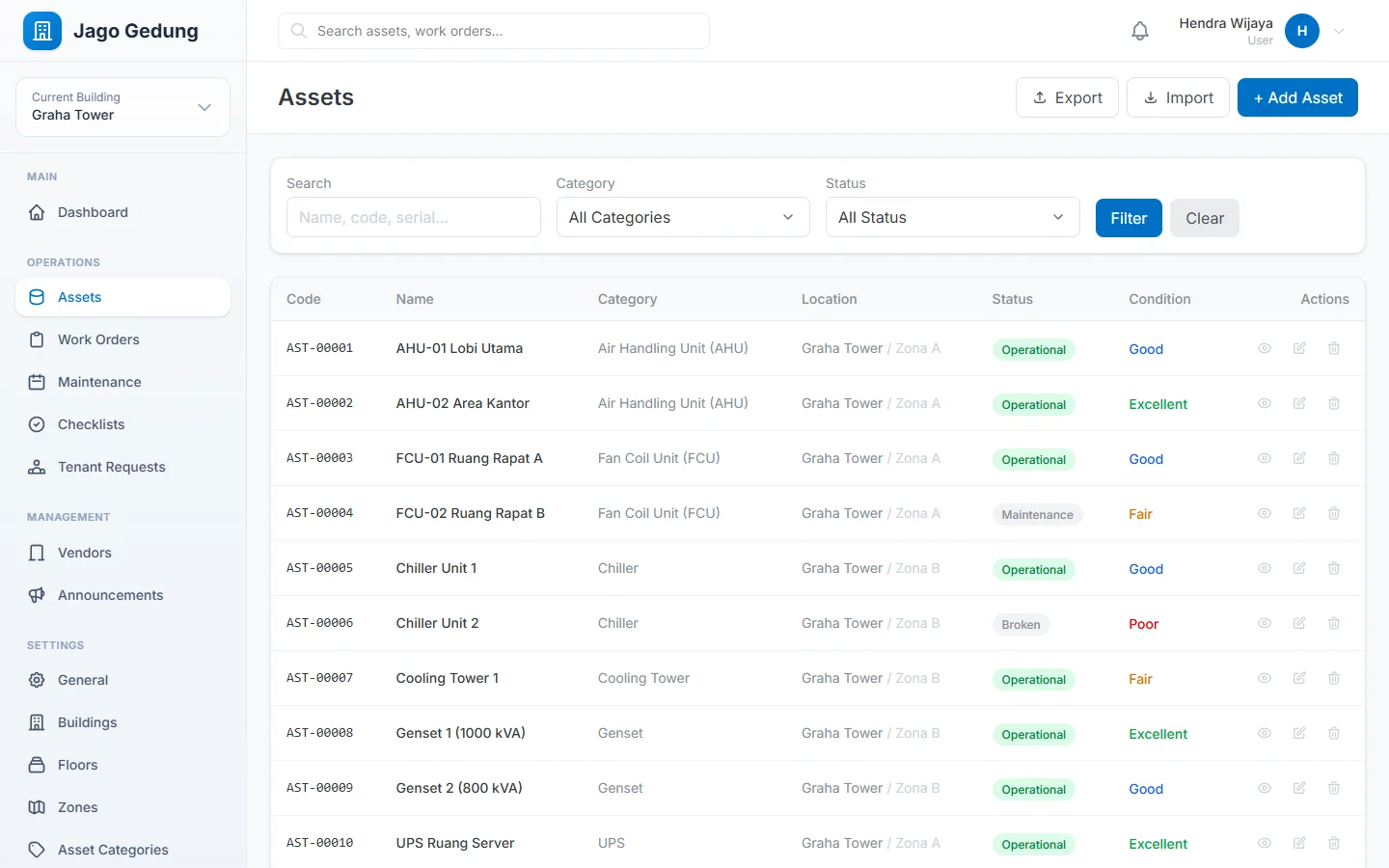This screenshot has height=868, width=1389.
Task: View details of Chiller Unit 2
Action: pos(1265,623)
